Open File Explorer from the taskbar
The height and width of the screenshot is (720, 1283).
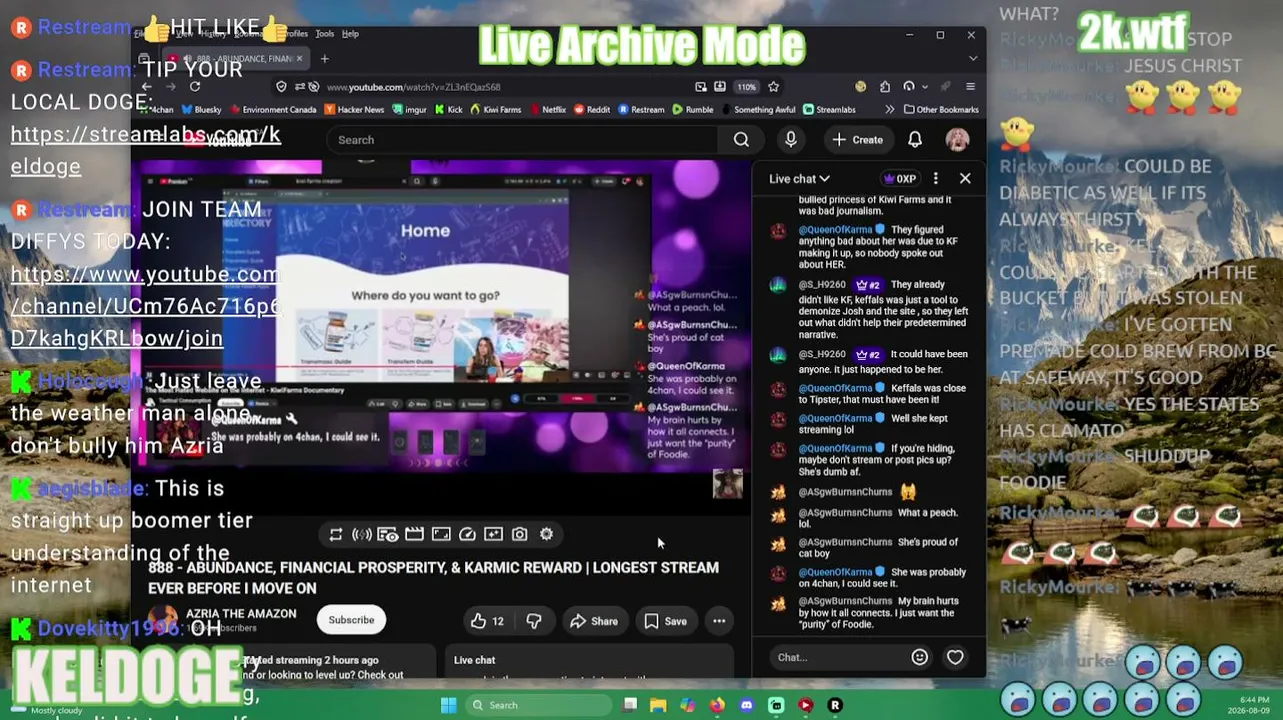pos(658,705)
